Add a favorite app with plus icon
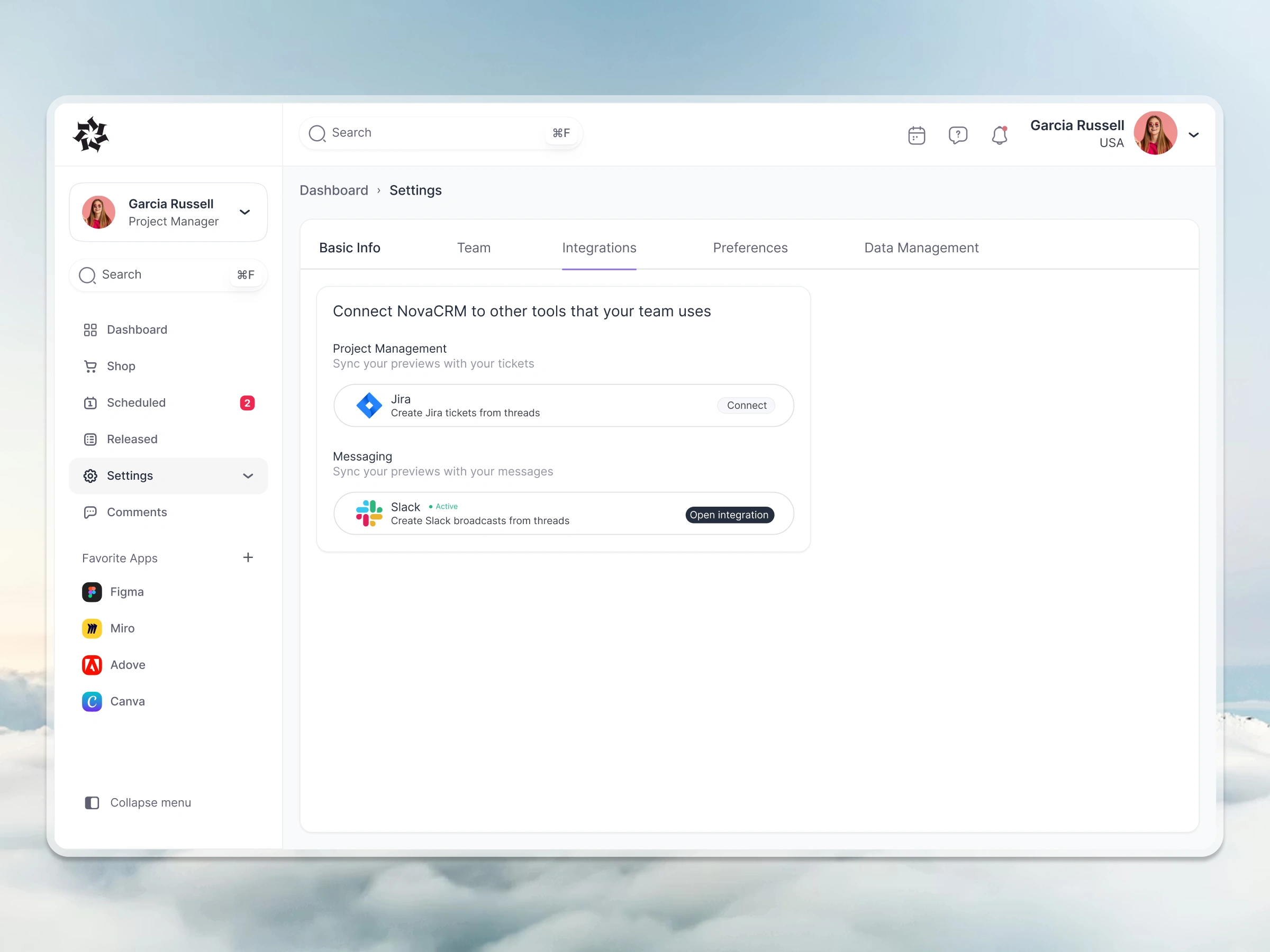 pos(248,558)
